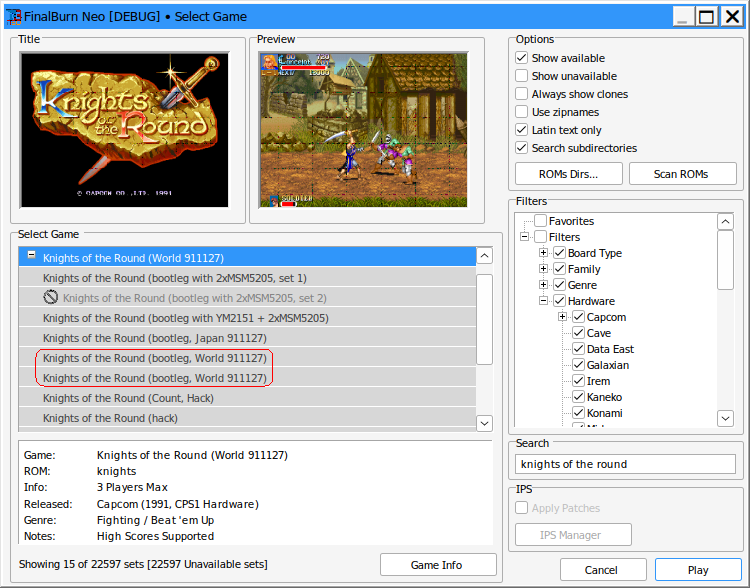Expand the Board Type node
750x588 pixels.
(x=543, y=253)
